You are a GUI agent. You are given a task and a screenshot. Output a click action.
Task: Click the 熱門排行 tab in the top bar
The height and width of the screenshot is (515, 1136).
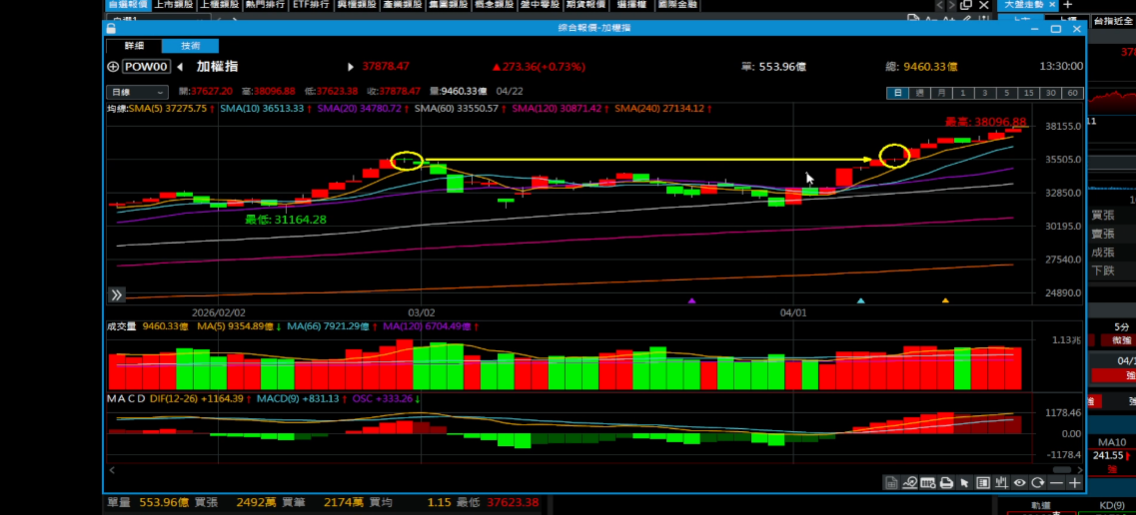point(264,5)
